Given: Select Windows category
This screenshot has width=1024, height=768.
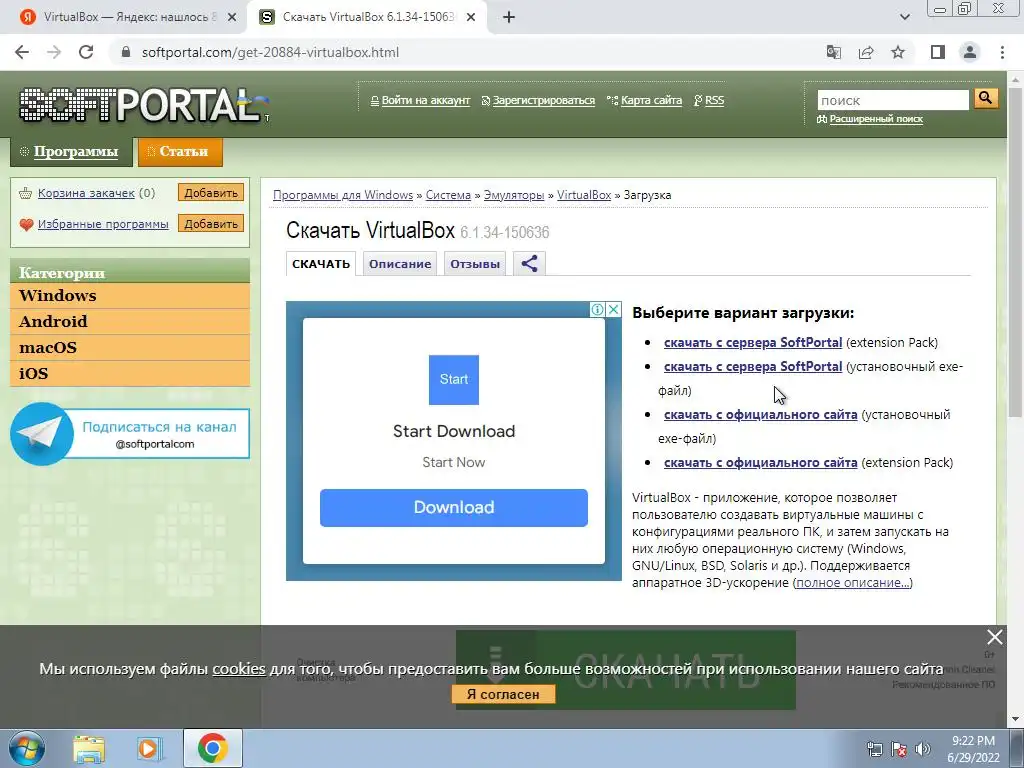Looking at the screenshot, I should click(x=130, y=296).
